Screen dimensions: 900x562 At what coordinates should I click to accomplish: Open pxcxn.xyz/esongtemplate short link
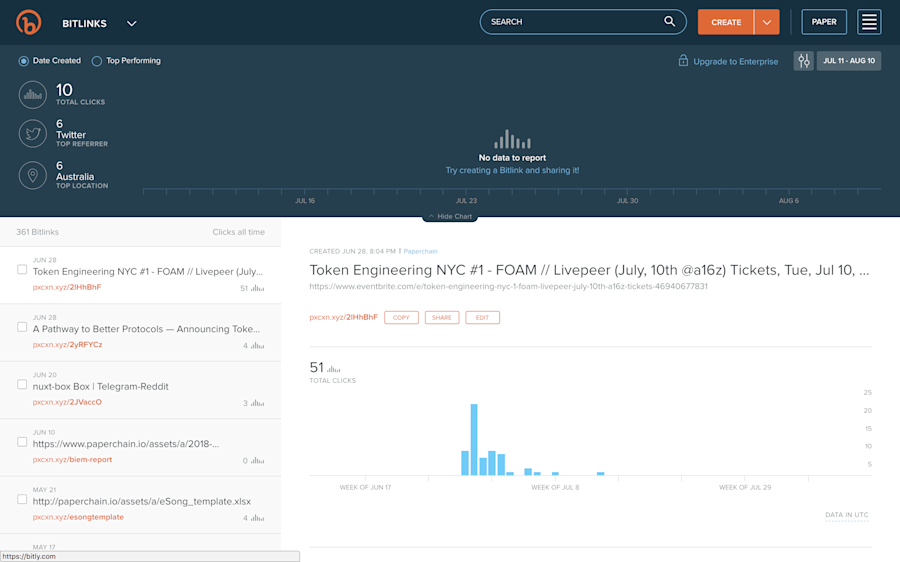(78, 517)
